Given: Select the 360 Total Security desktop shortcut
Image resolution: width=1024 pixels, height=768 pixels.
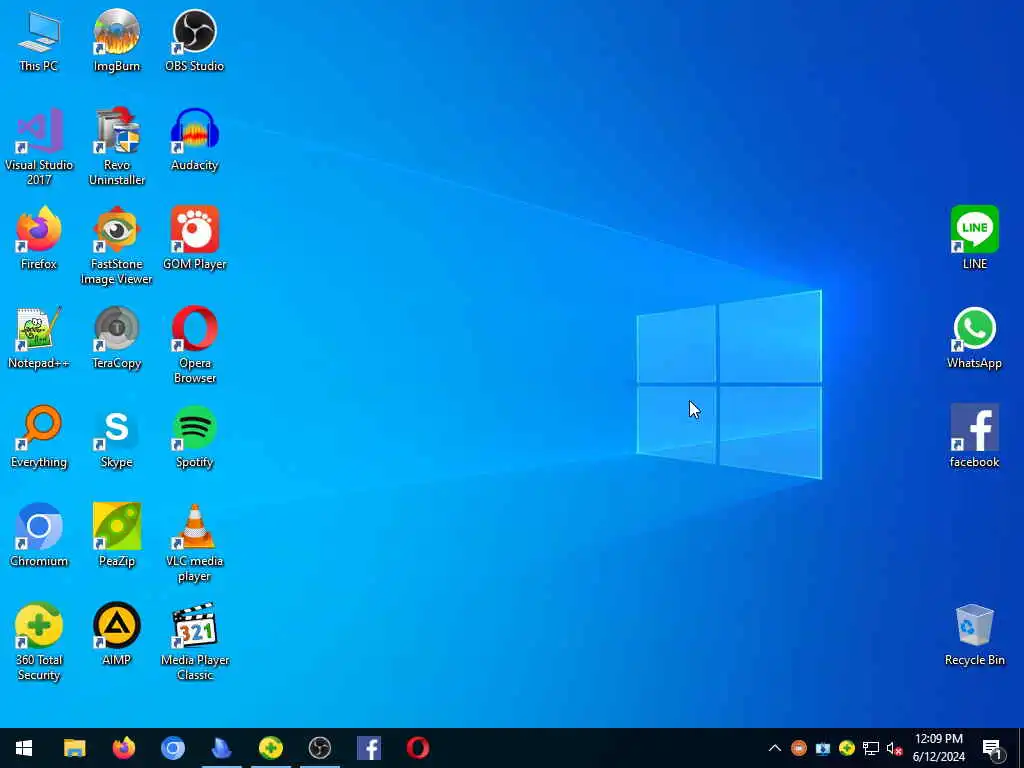Looking at the screenshot, I should tap(39, 642).
